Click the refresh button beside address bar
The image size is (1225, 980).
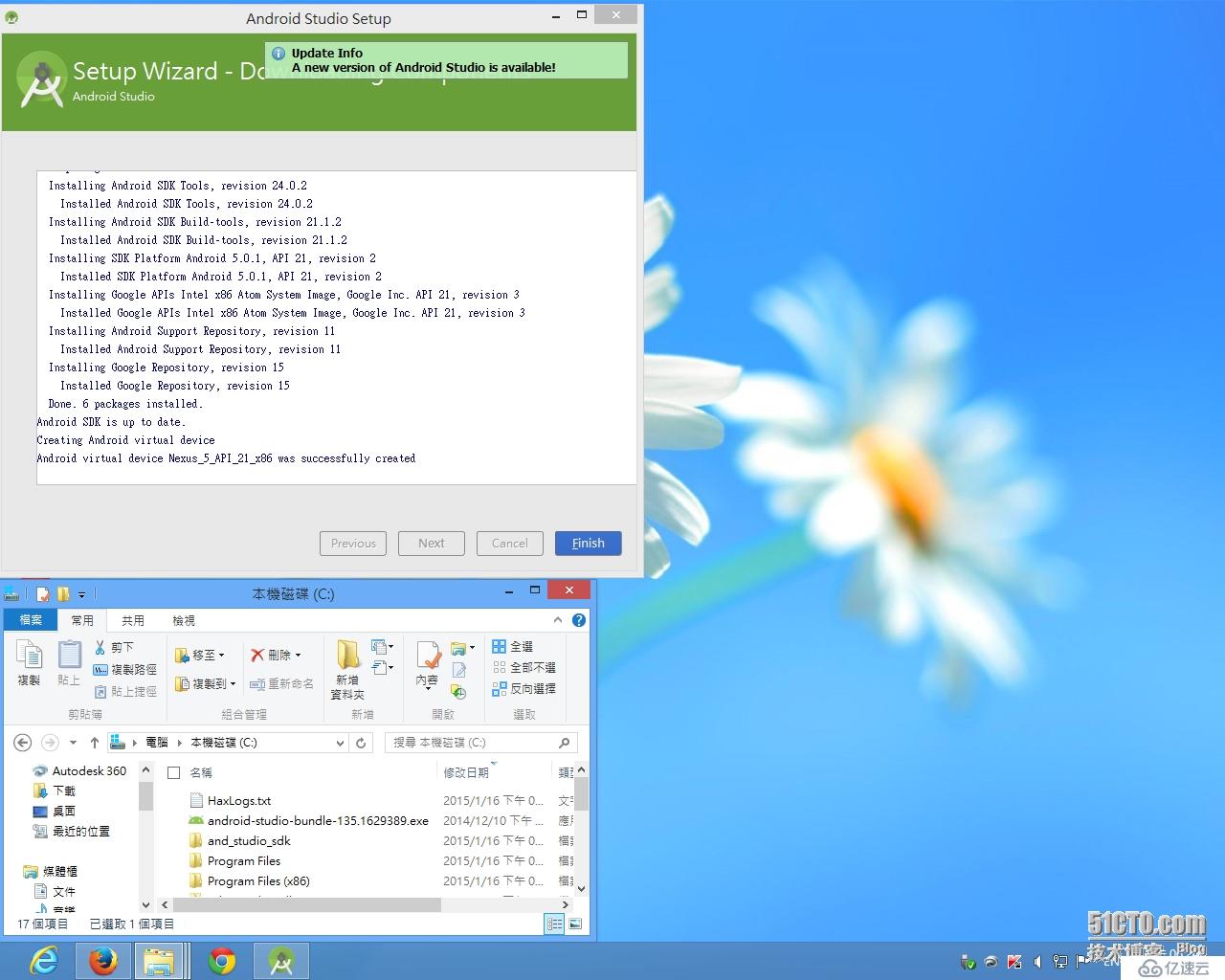coord(361,743)
